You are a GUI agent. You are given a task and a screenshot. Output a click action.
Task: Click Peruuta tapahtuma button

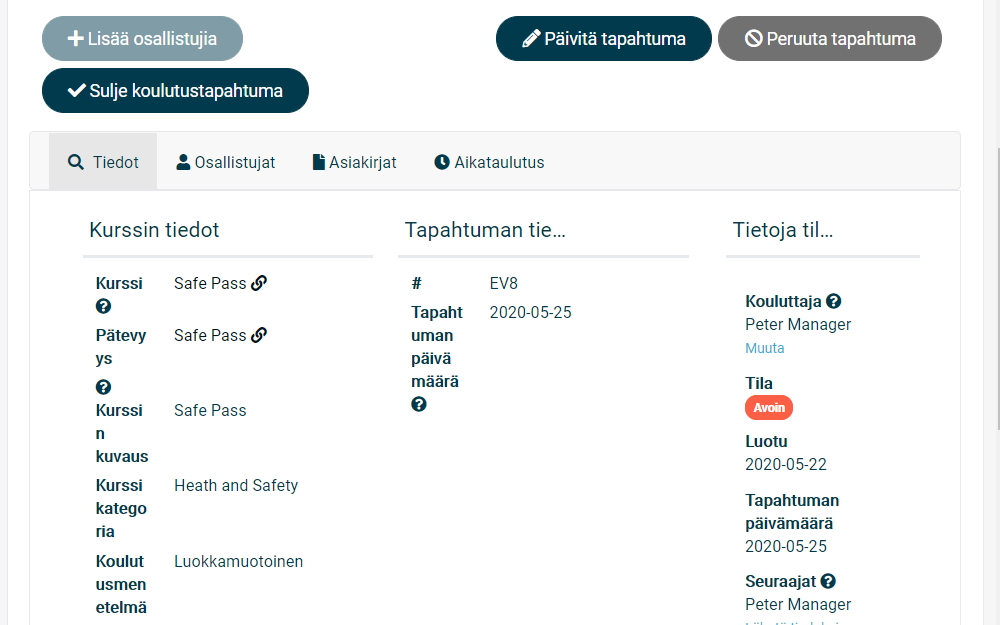click(830, 39)
